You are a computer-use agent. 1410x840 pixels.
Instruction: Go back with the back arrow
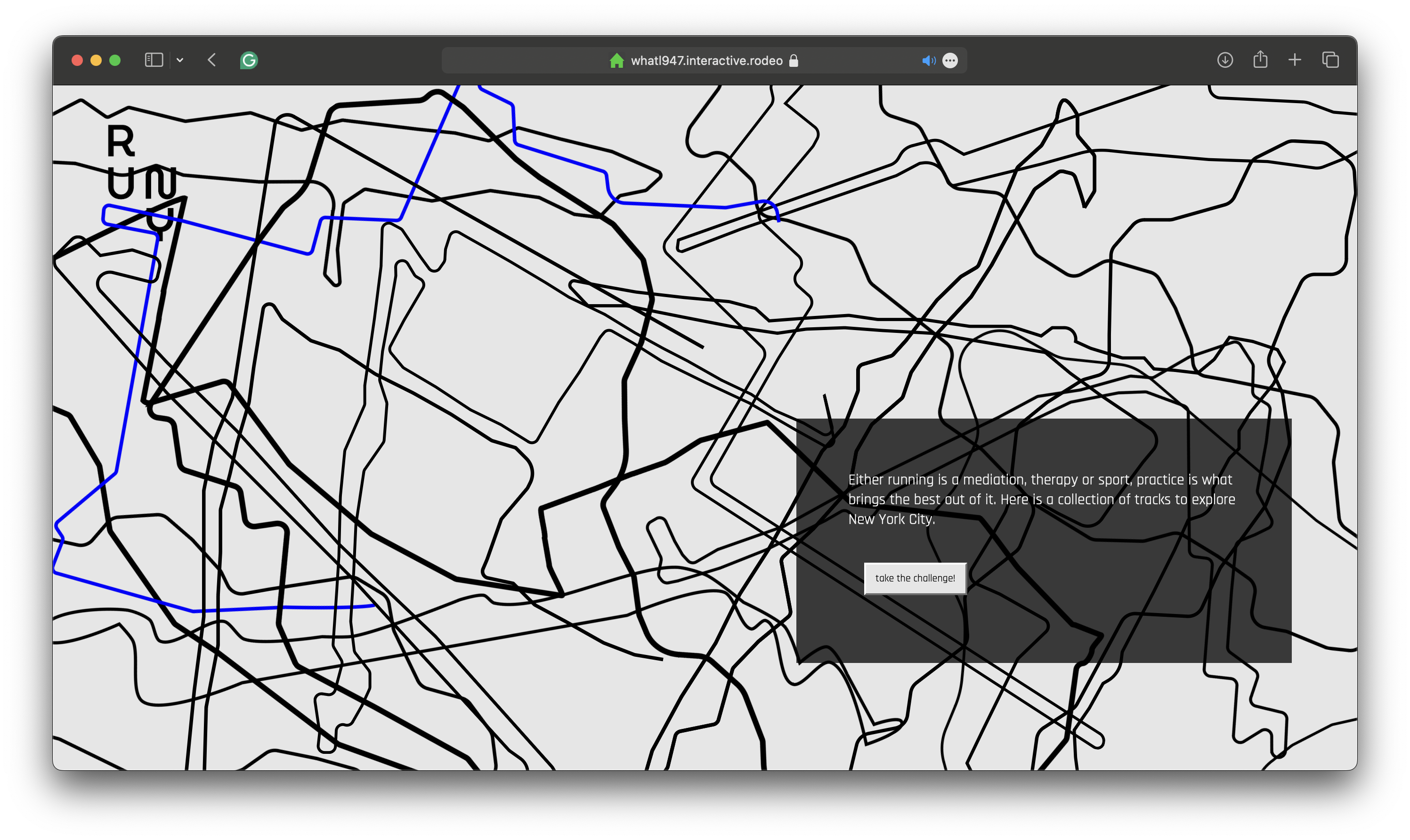(x=212, y=60)
